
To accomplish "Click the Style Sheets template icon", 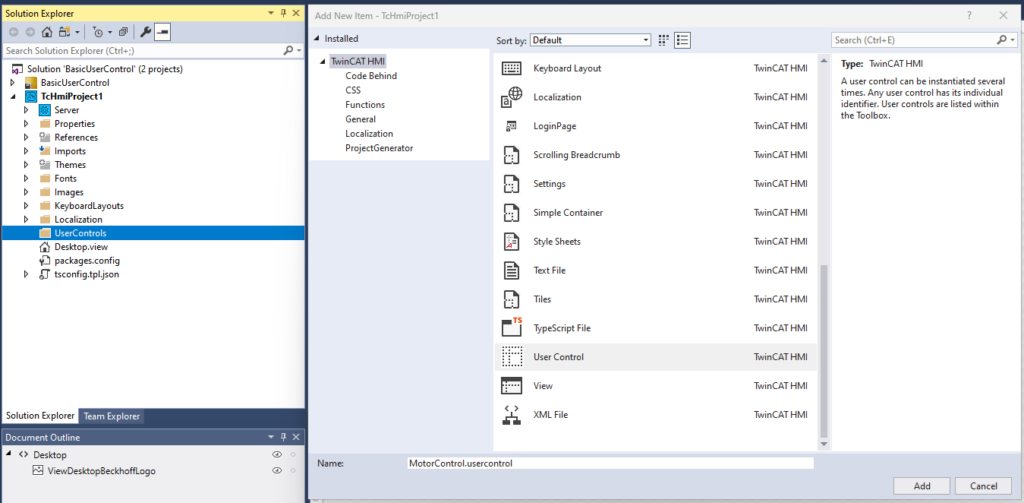I will coord(511,241).
